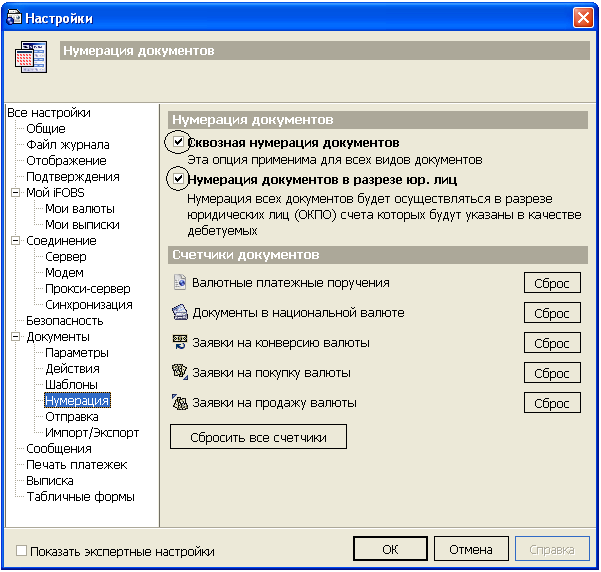The image size is (601, 572).
Task: Close the Настройки dialog window
Action: pos(583,18)
